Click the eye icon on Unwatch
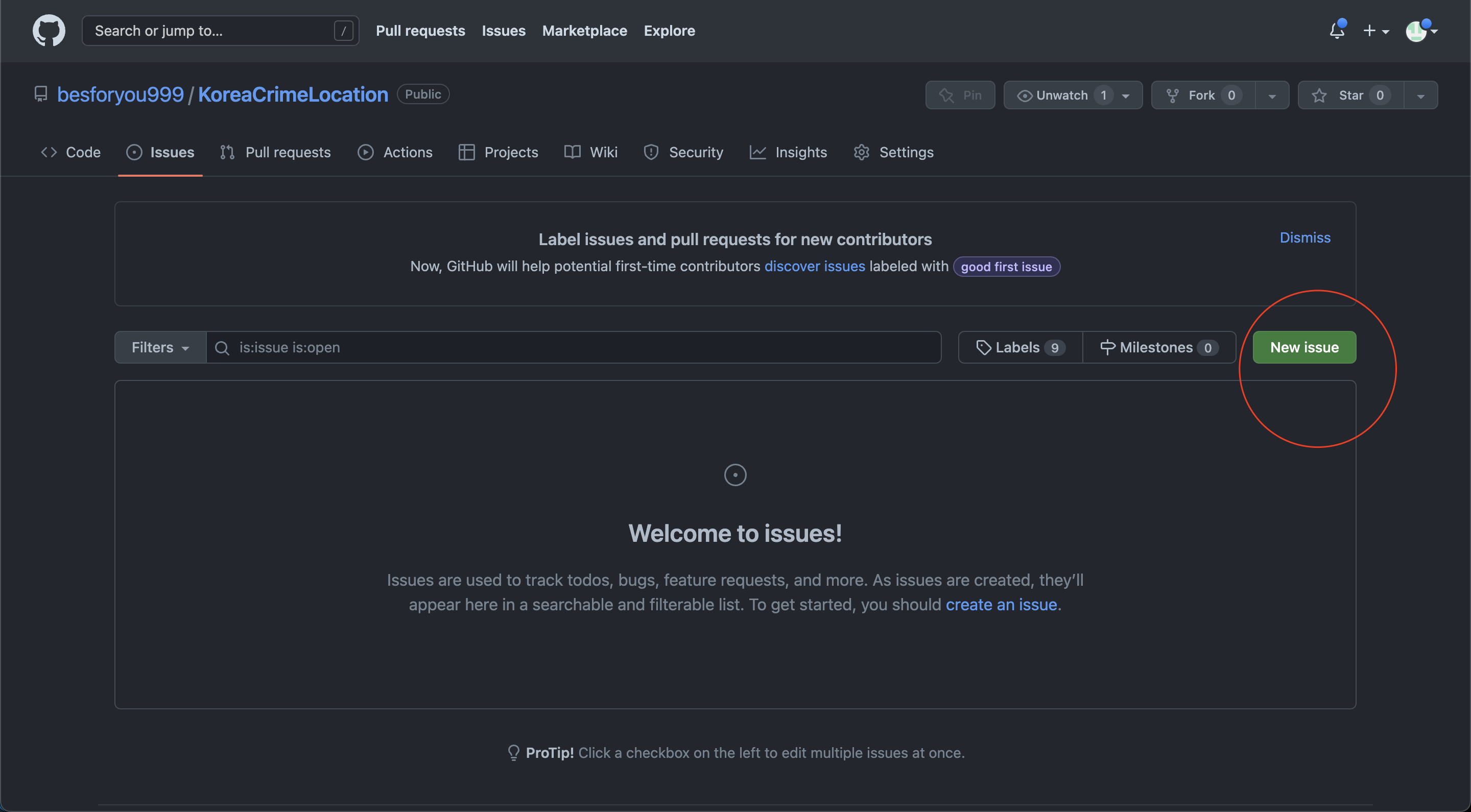 pos(1025,95)
